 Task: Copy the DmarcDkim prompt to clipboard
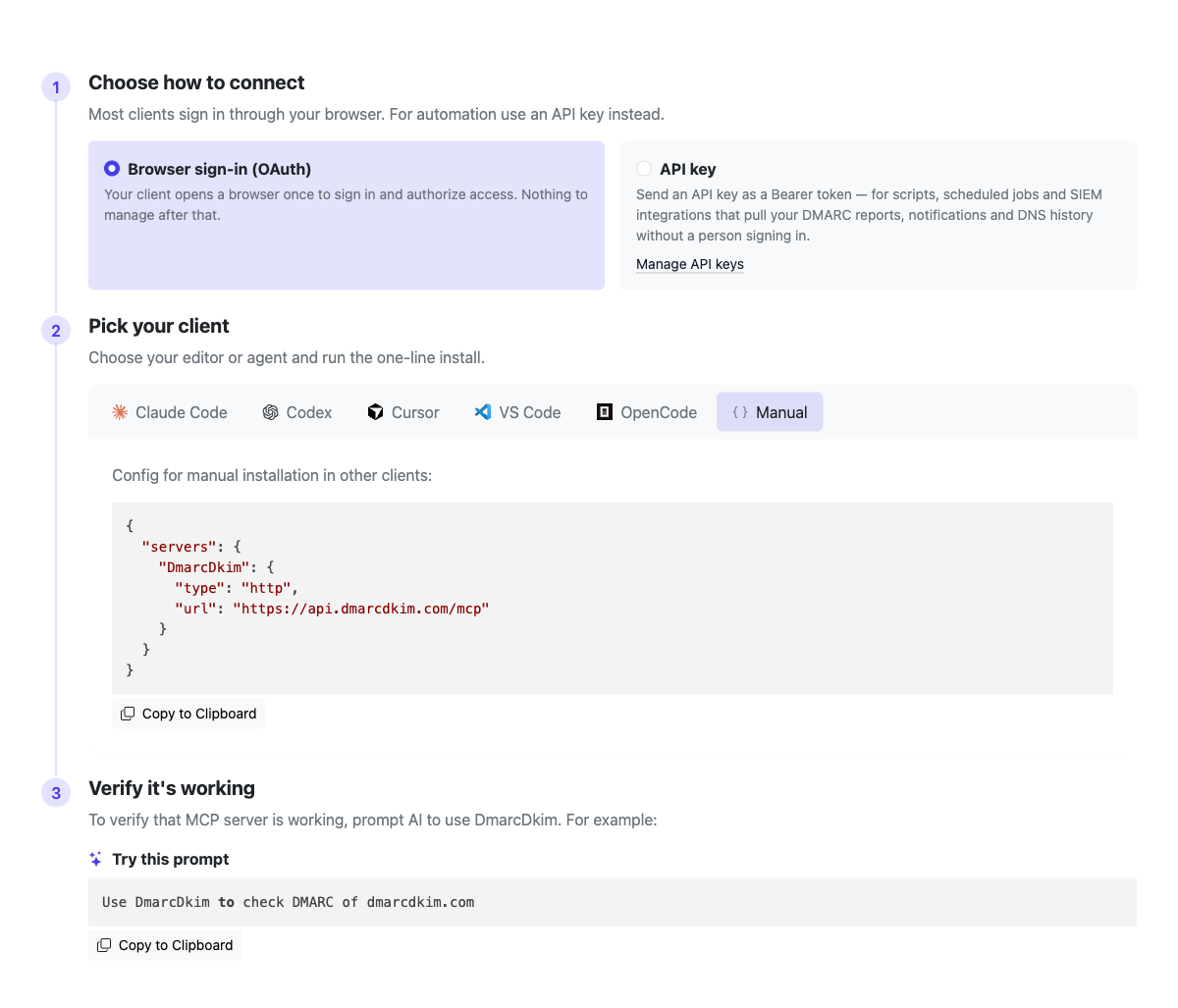tap(165, 945)
